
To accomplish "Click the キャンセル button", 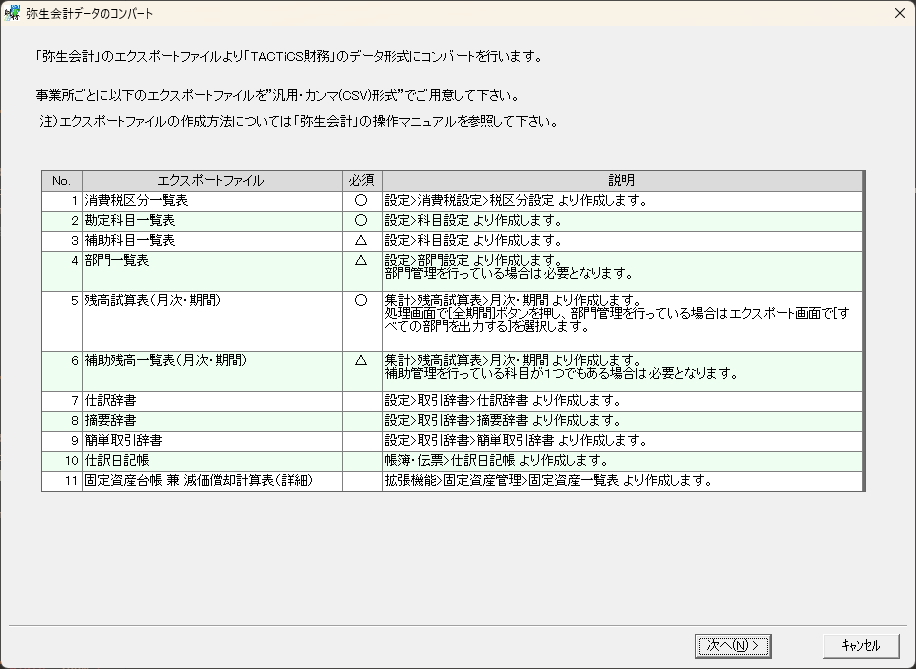I will [x=861, y=646].
